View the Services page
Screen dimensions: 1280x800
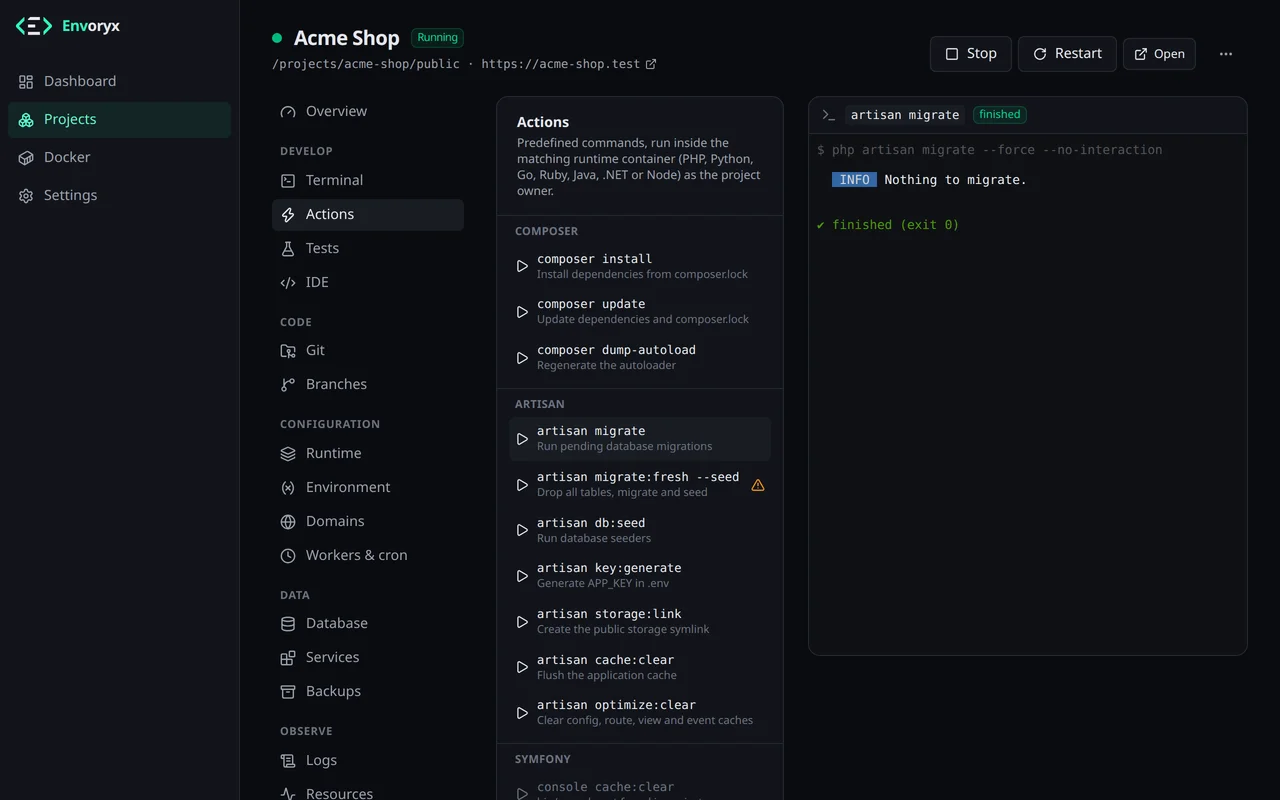368,657
